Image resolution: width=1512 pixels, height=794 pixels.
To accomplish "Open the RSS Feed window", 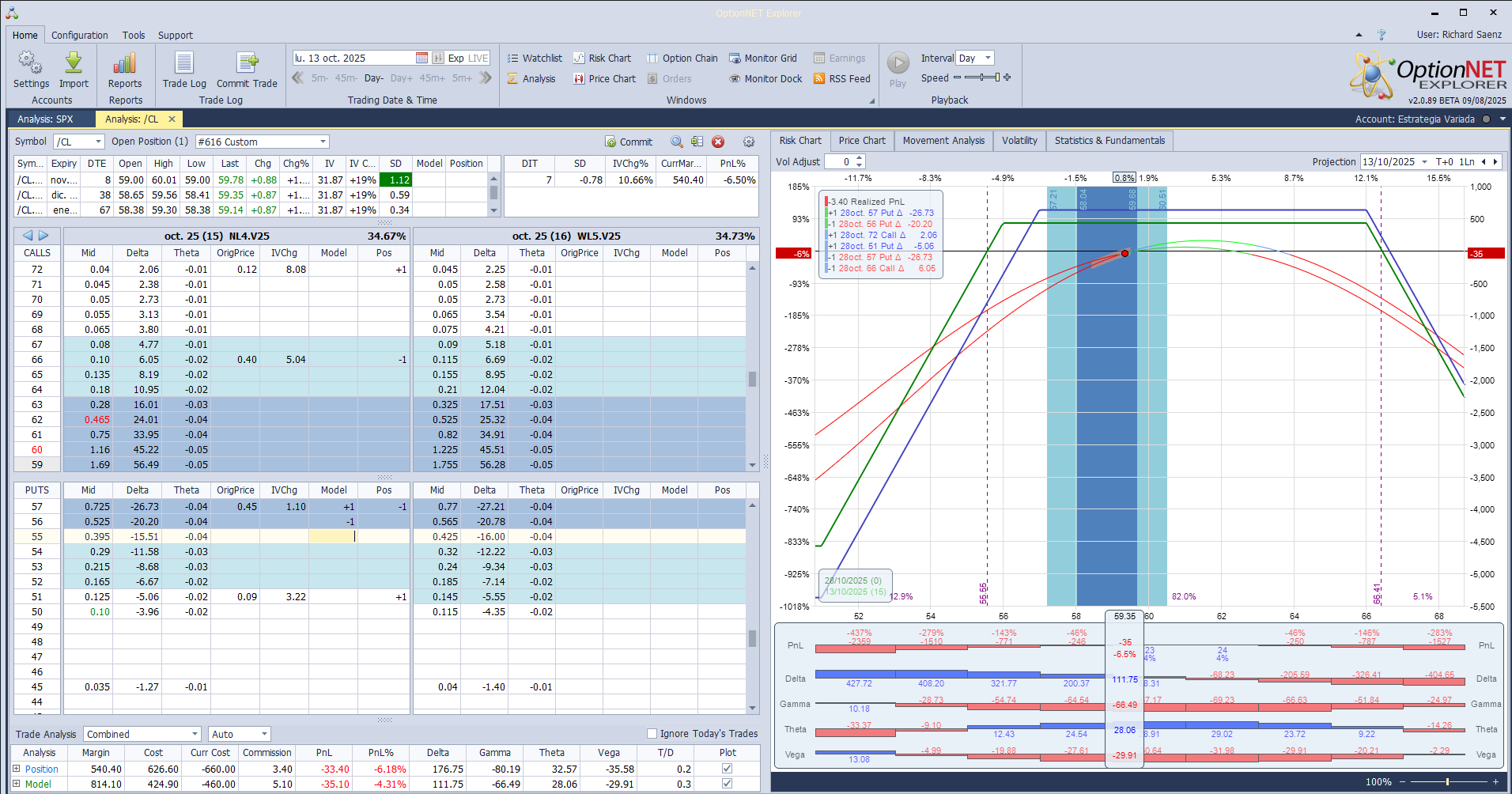I will pos(842,78).
